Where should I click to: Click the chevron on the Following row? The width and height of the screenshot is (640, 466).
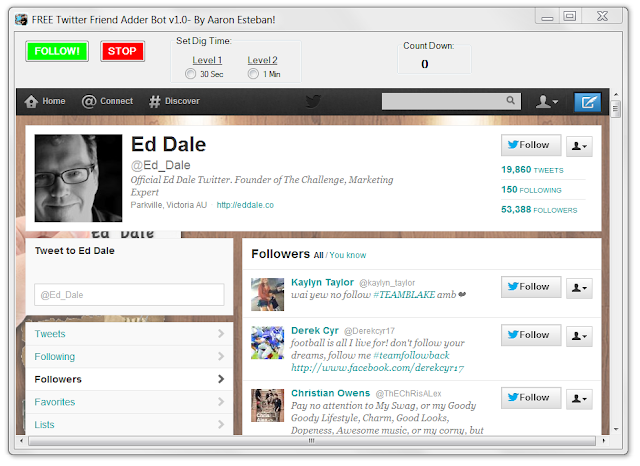[x=221, y=357]
